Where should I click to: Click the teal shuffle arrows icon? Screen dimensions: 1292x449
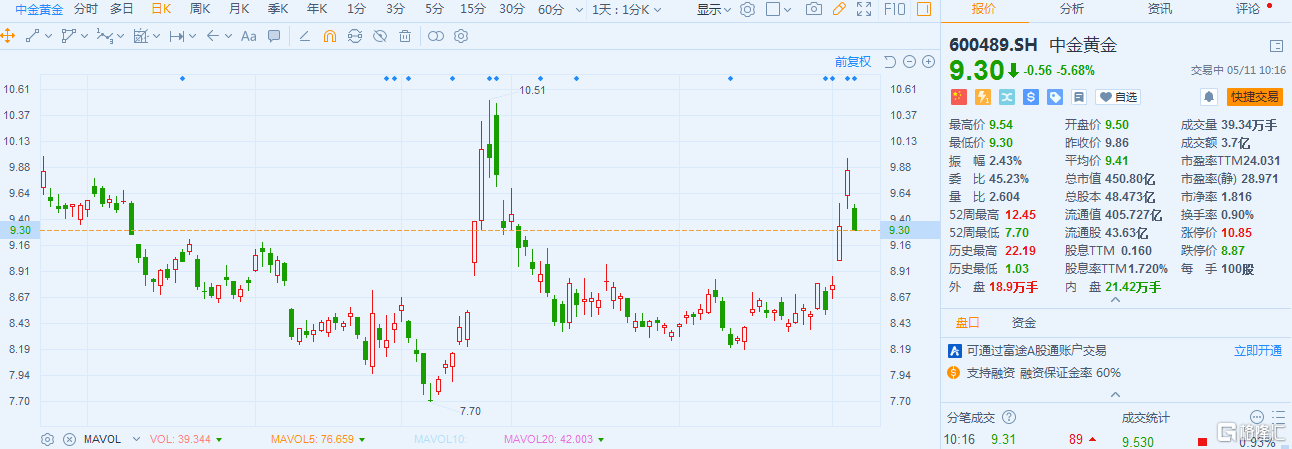click(x=1006, y=97)
